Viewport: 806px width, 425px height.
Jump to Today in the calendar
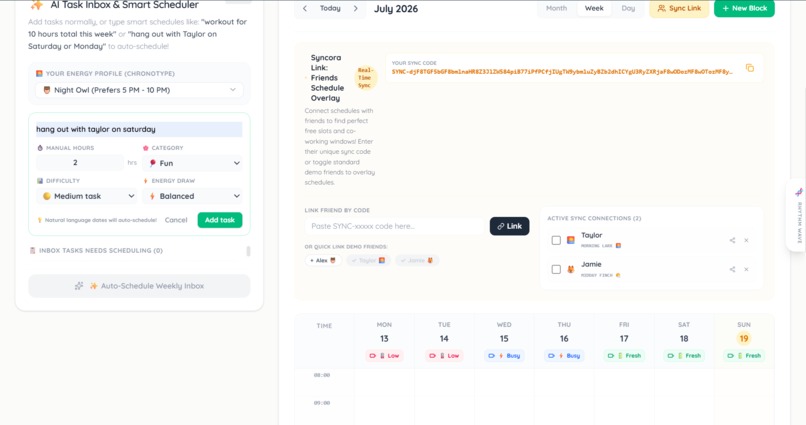click(x=330, y=8)
